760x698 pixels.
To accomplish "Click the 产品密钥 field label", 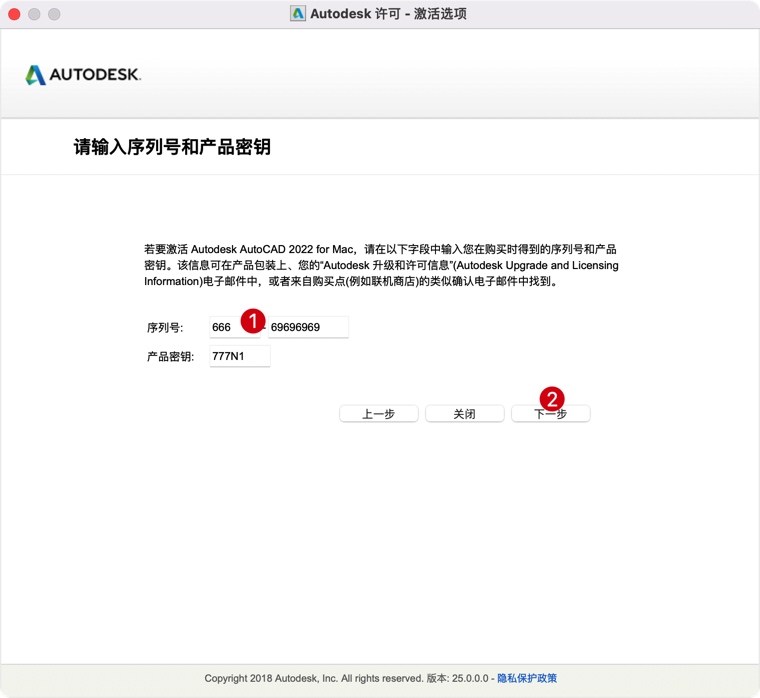I will [x=170, y=356].
